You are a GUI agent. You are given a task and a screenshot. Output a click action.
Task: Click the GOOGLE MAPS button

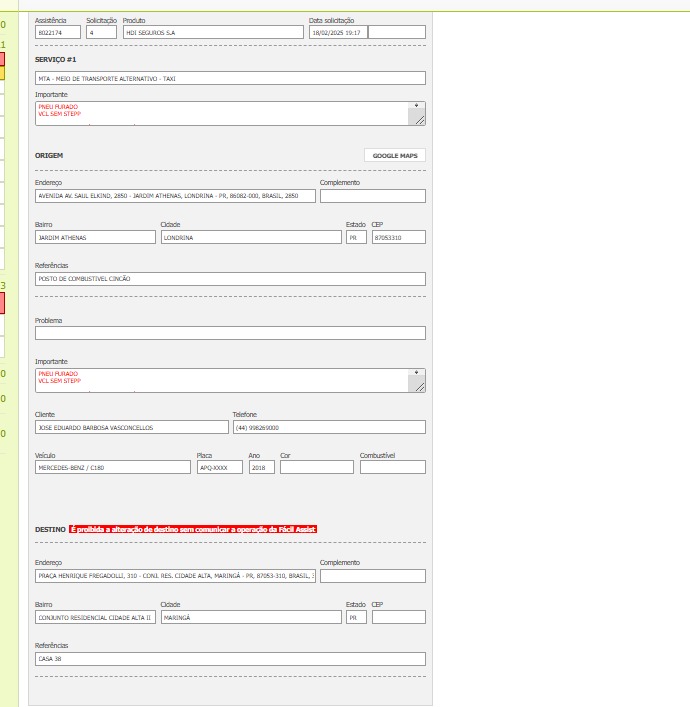[394, 156]
